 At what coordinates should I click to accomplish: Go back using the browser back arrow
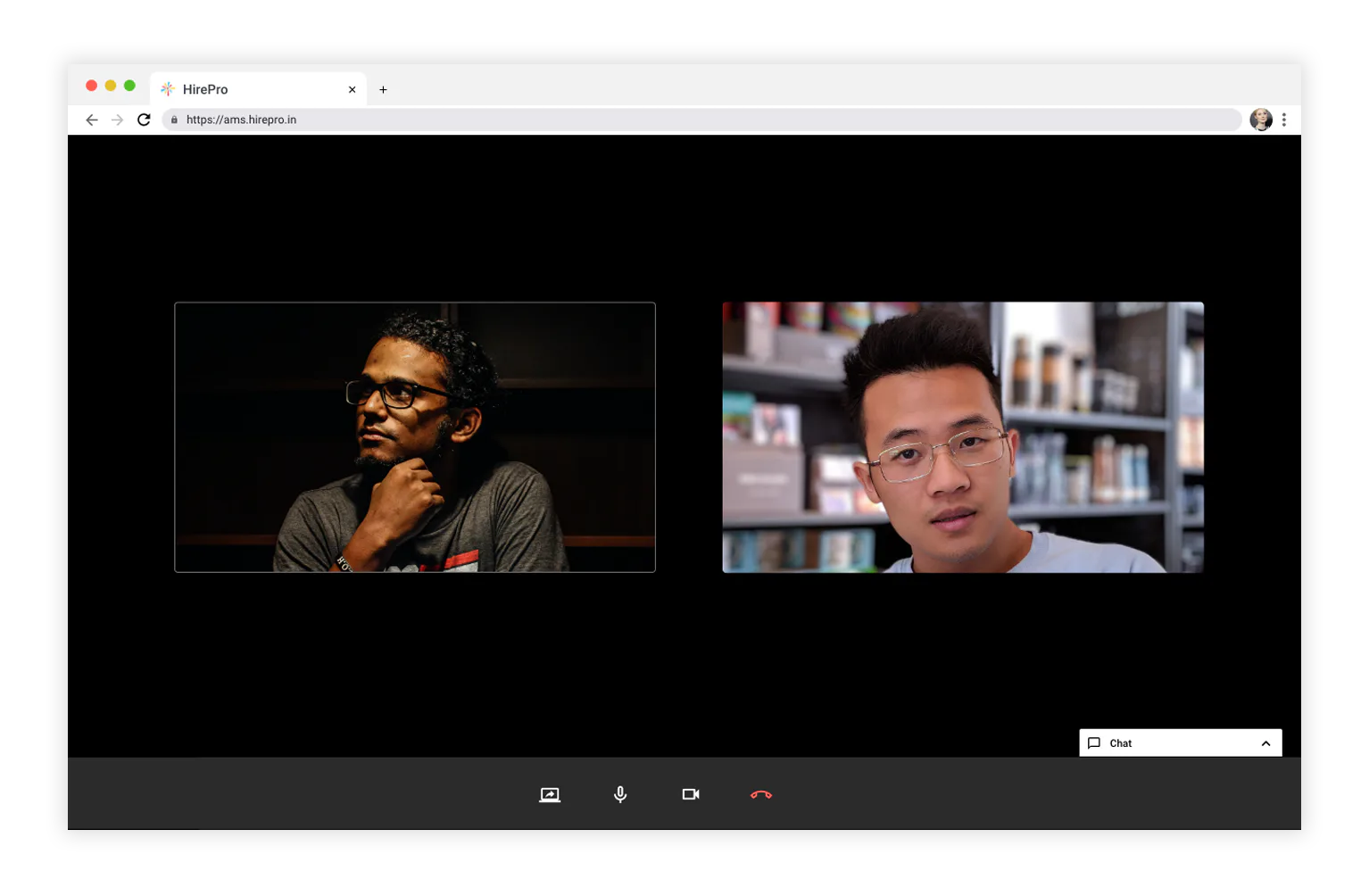pos(92,120)
